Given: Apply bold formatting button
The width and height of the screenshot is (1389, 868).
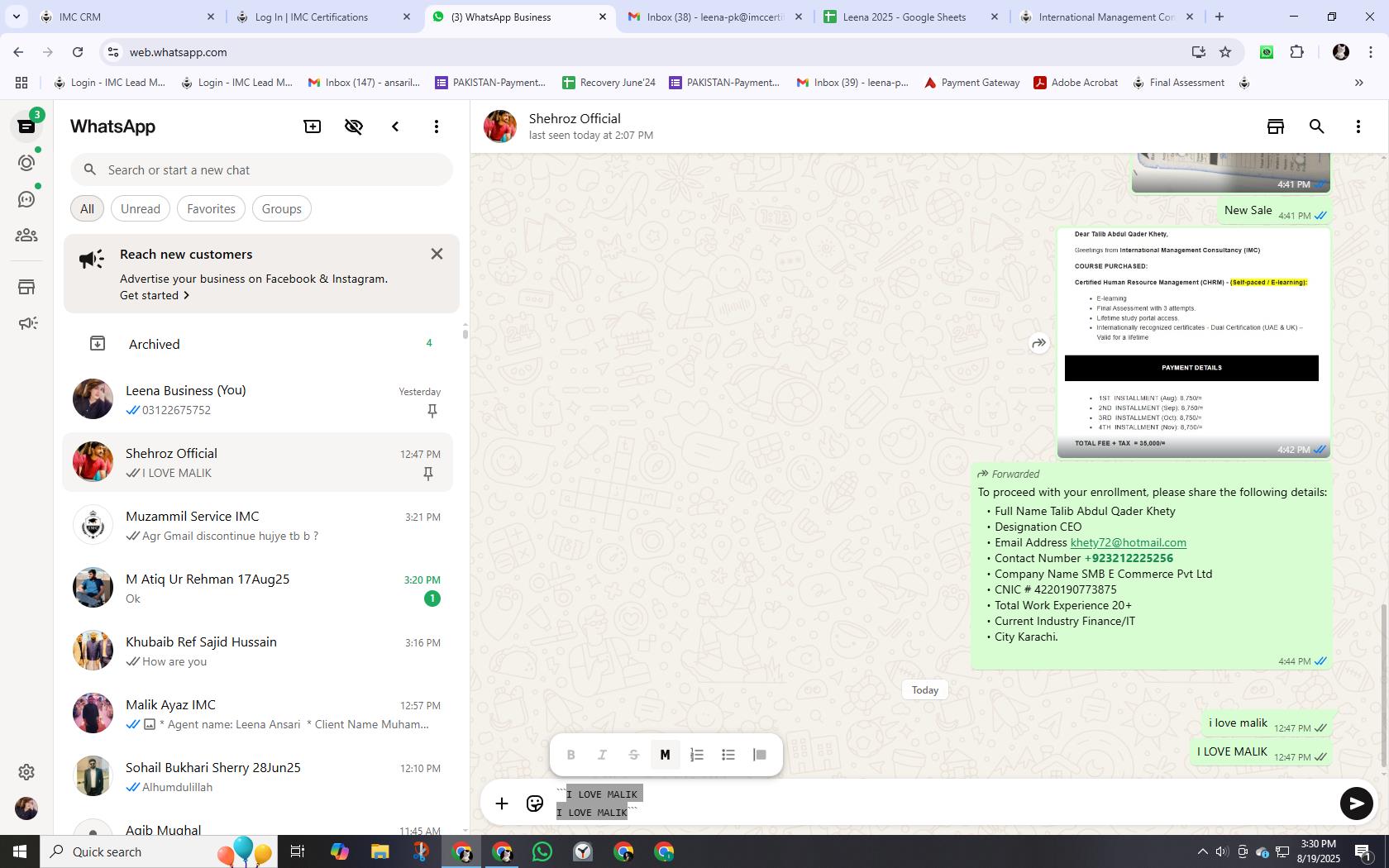Looking at the screenshot, I should point(570,755).
